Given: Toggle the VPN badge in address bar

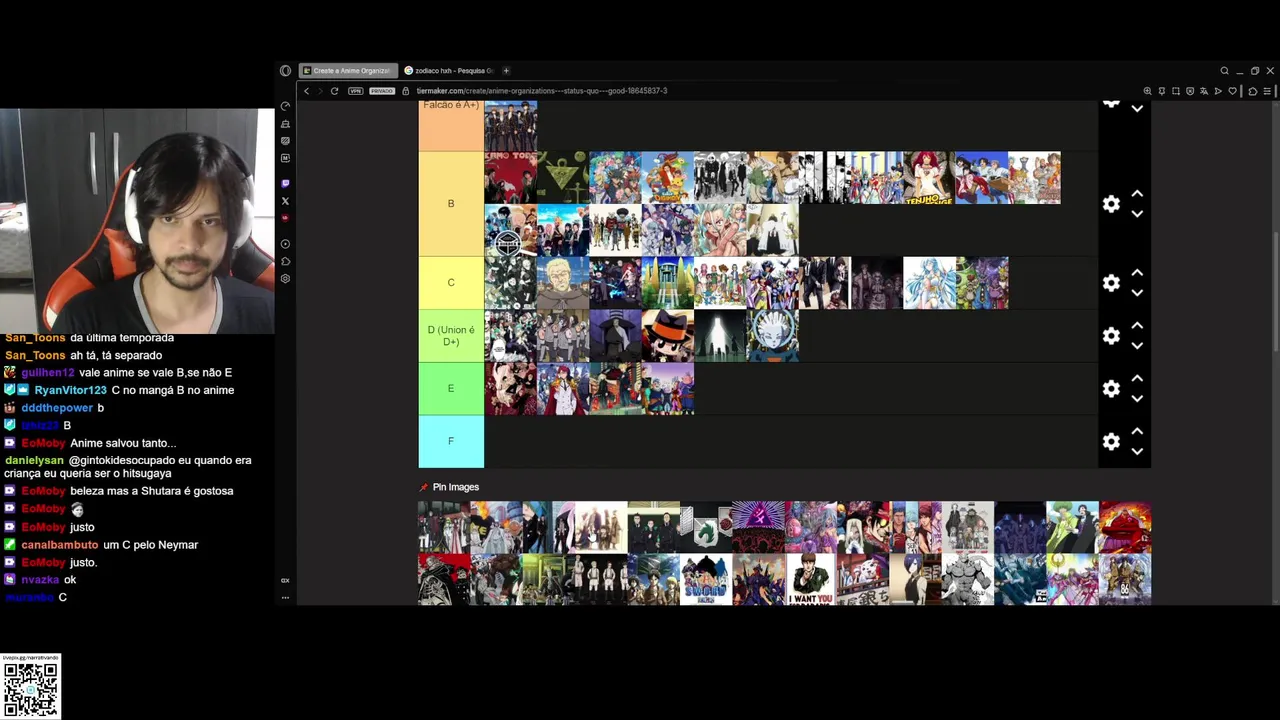Looking at the screenshot, I should coord(355,91).
